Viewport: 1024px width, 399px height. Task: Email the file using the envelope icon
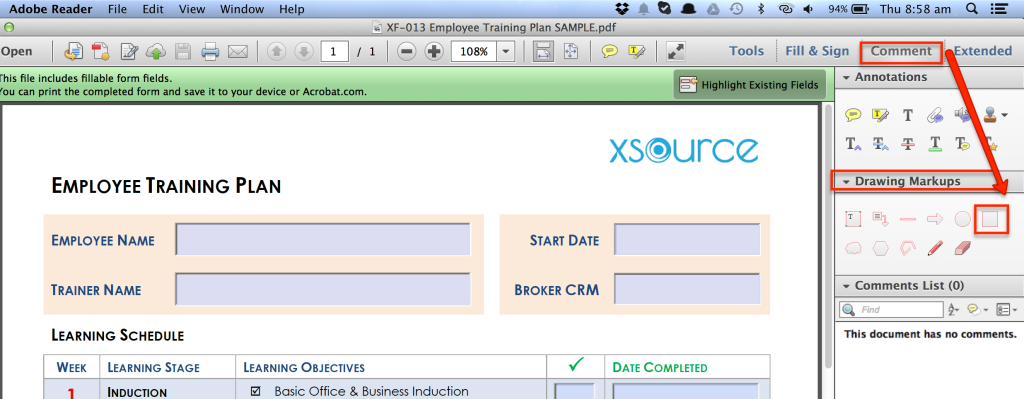[x=238, y=52]
